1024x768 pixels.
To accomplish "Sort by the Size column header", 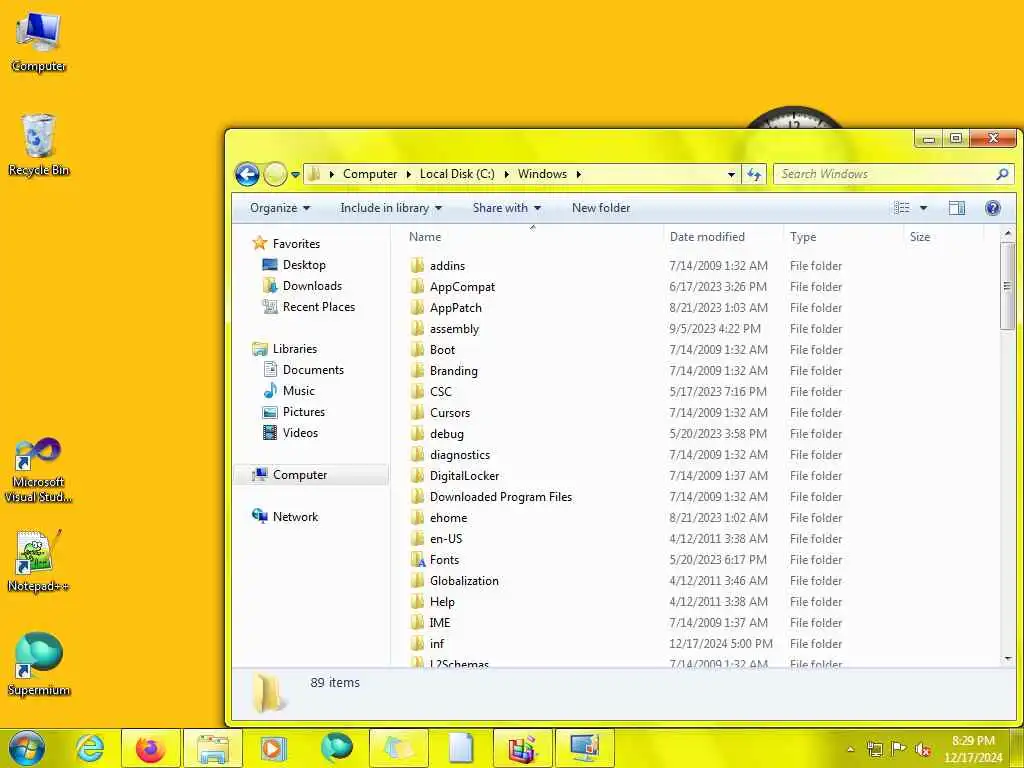I will (x=920, y=237).
